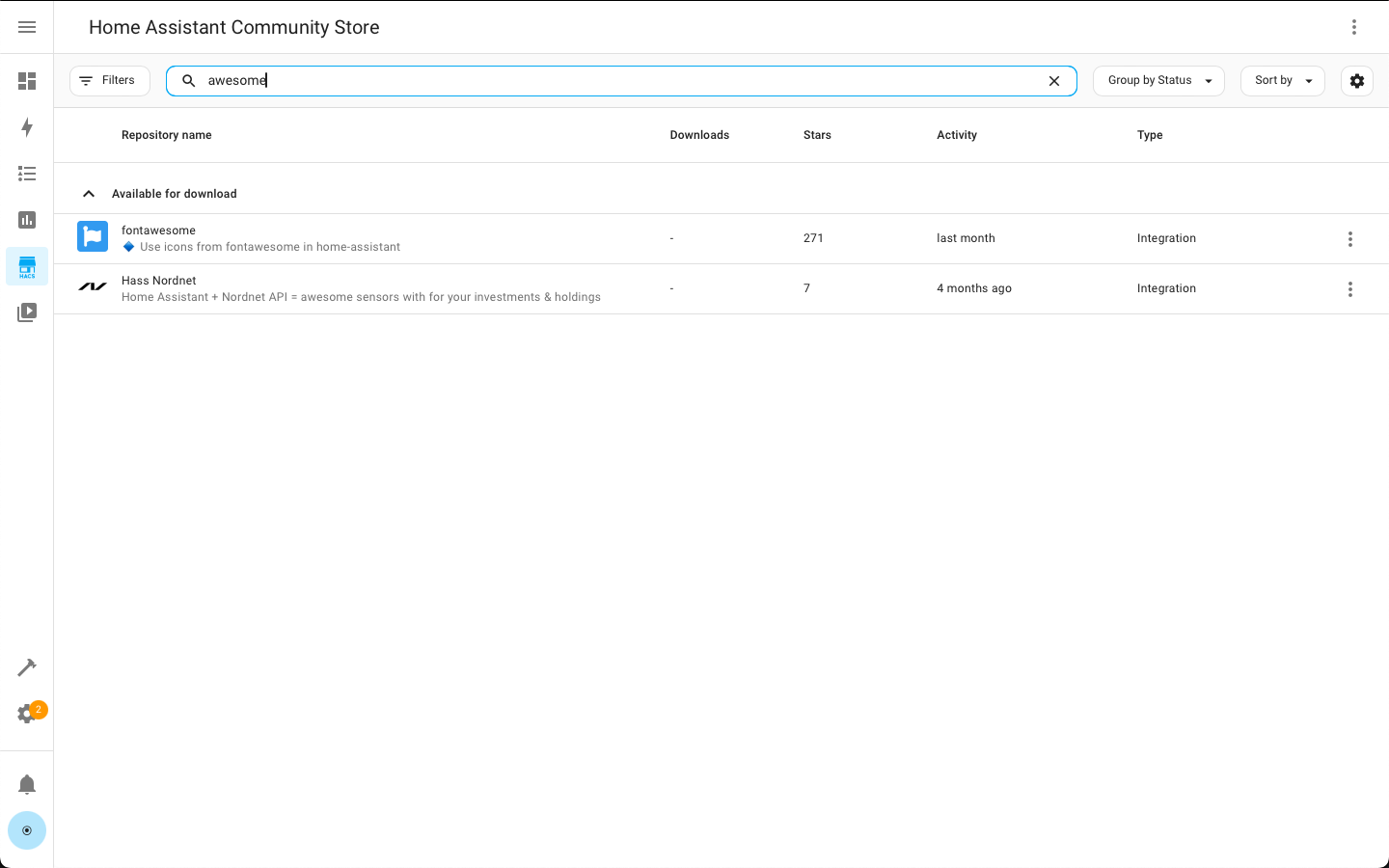This screenshot has height=868, width=1389.
Task: Sort by Repository name column header
Action: coord(167,135)
